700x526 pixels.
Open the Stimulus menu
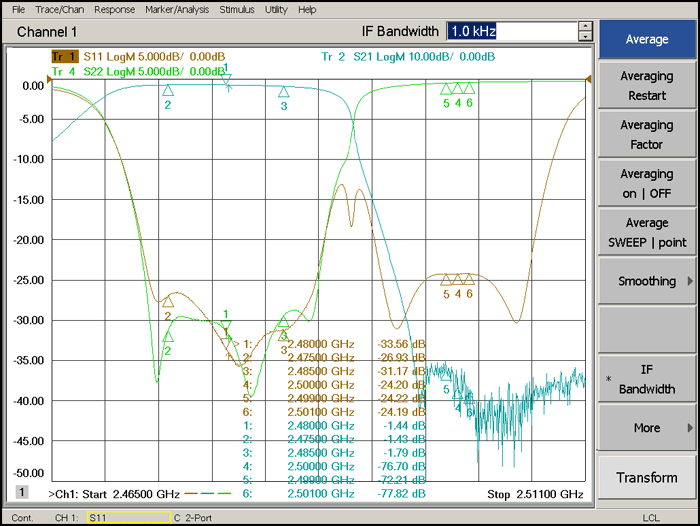click(x=237, y=9)
